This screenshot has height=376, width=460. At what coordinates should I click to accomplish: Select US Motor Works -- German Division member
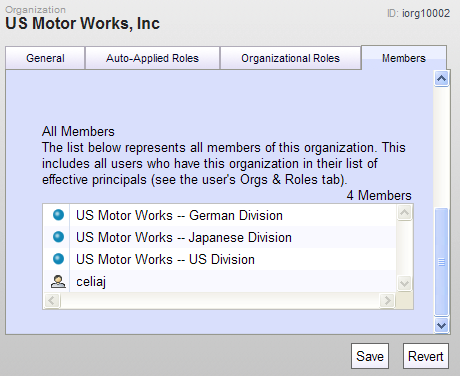pos(220,215)
